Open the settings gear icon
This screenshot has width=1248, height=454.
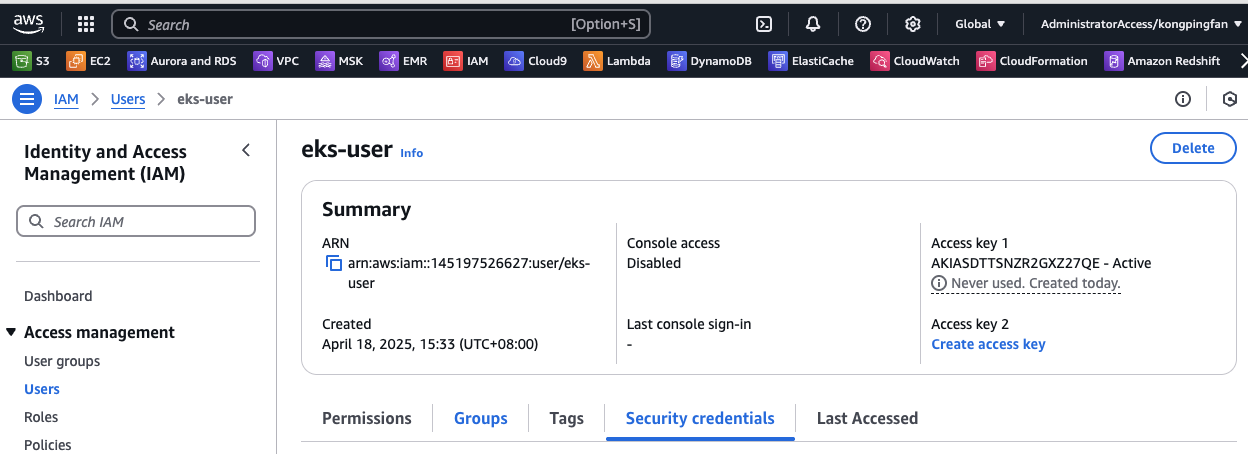913,24
